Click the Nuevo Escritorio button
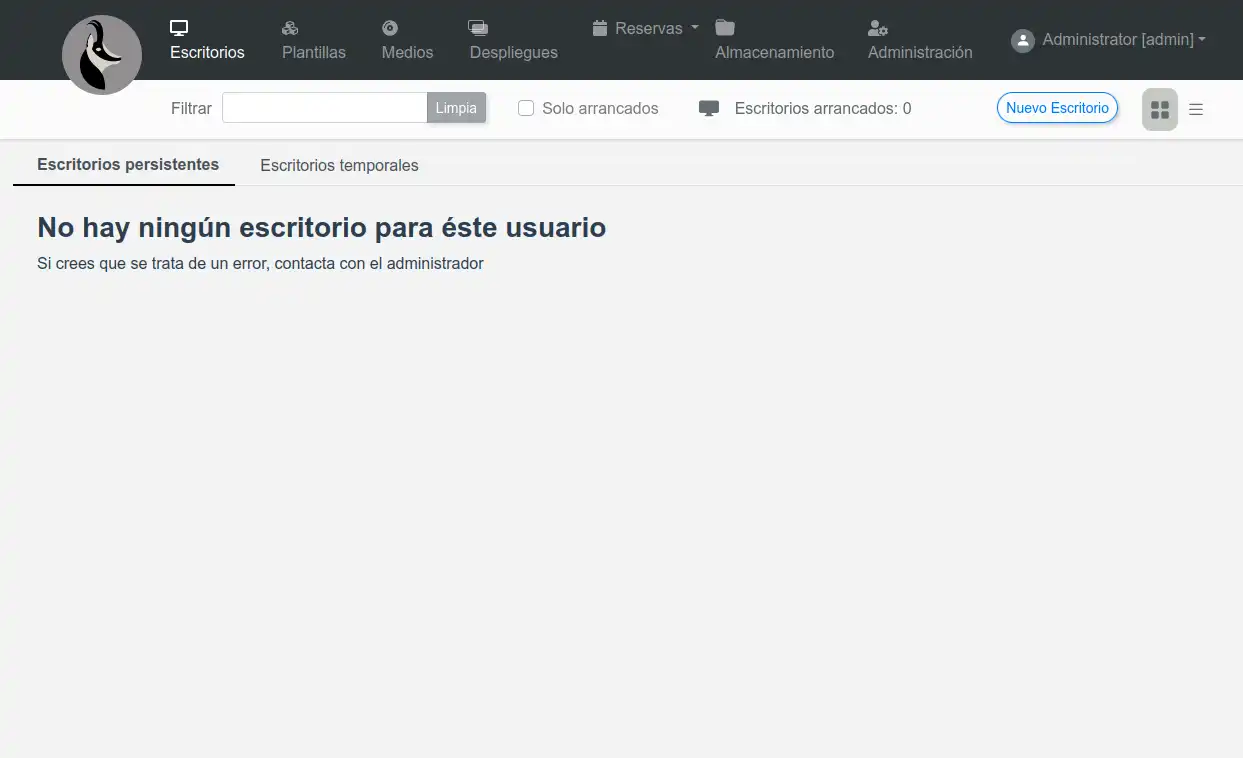Screen dimensions: 1243x758 (x=1057, y=108)
